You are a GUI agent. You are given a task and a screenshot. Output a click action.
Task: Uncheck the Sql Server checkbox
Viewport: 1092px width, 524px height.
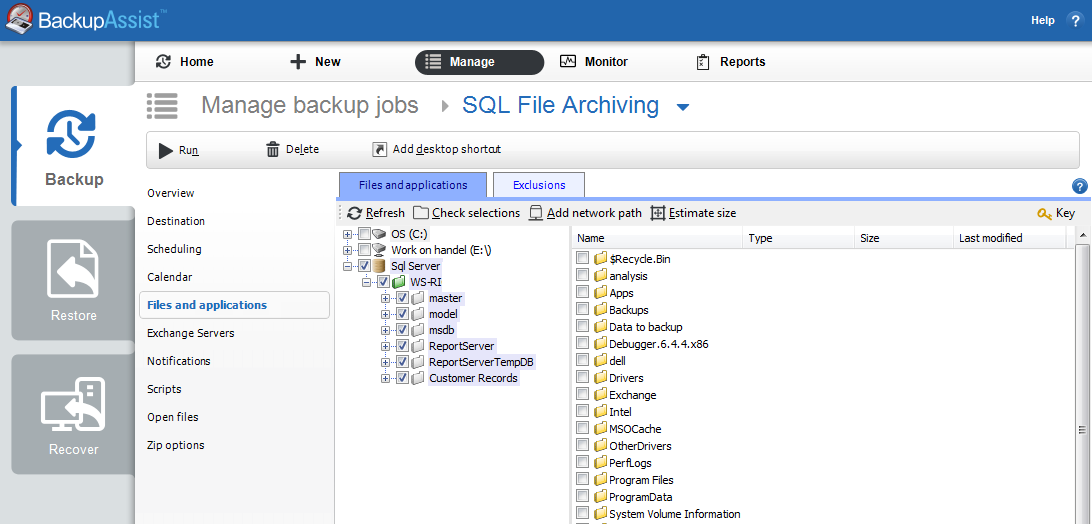point(364,266)
